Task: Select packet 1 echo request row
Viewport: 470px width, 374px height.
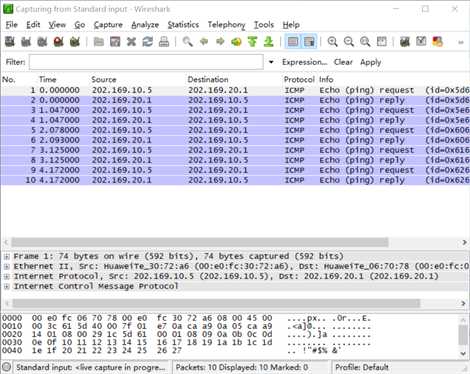Action: tap(235, 90)
